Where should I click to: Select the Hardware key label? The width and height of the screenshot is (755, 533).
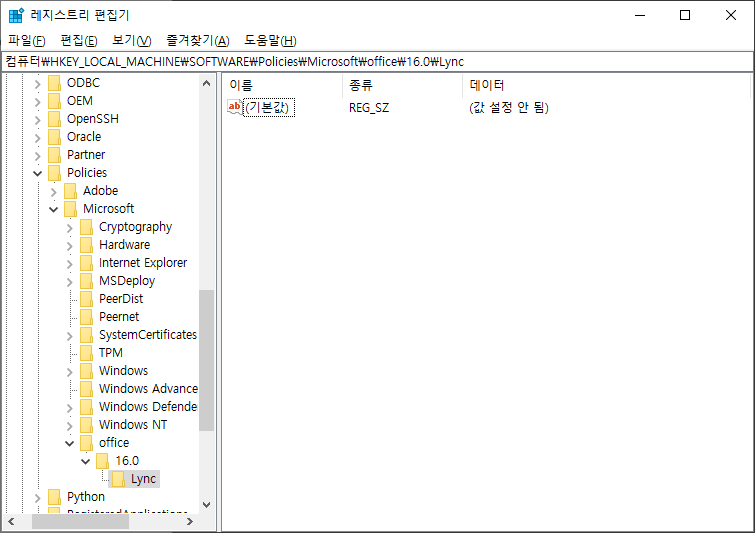(x=124, y=245)
